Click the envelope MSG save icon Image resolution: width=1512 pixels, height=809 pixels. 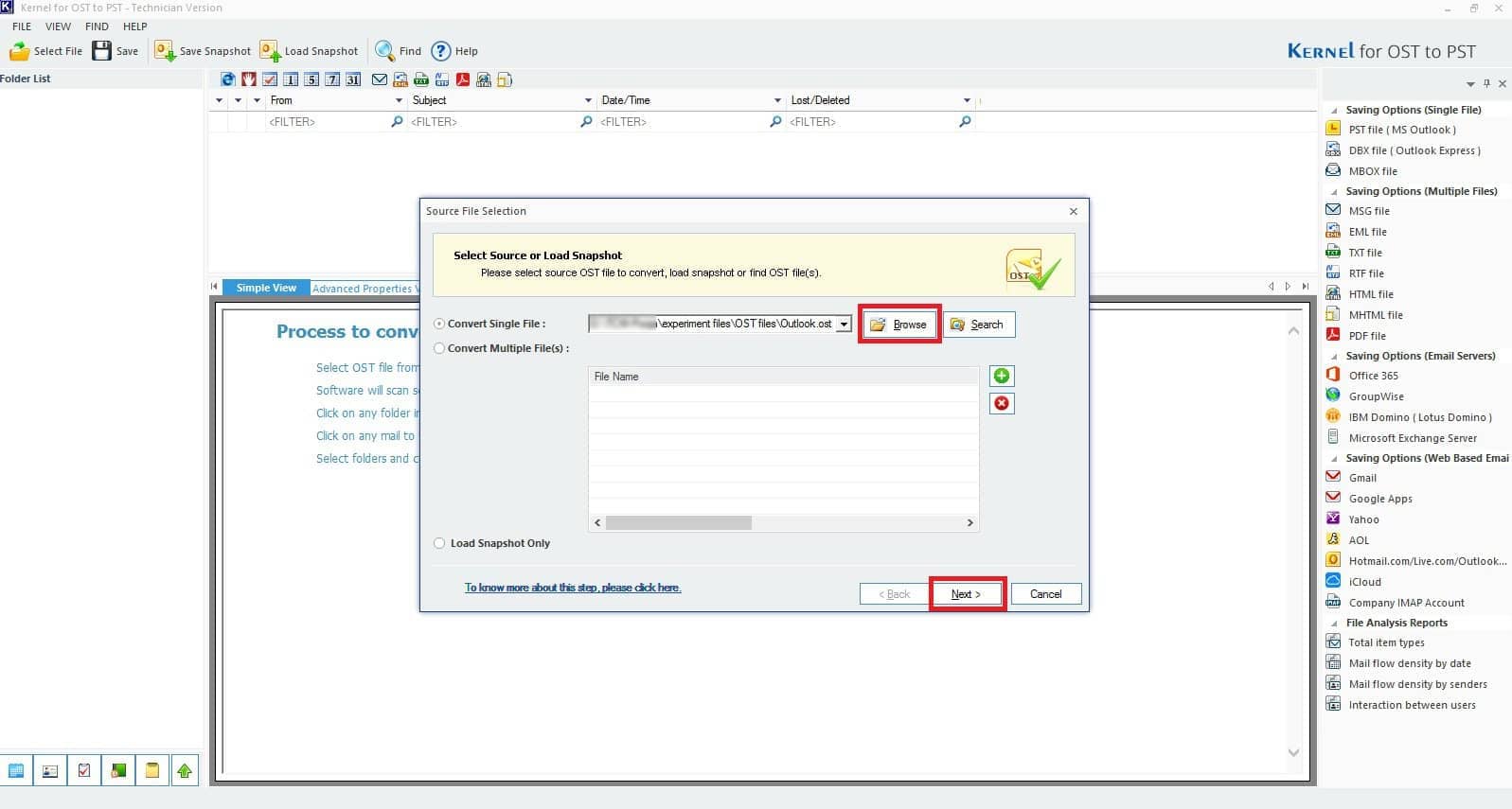click(380, 79)
